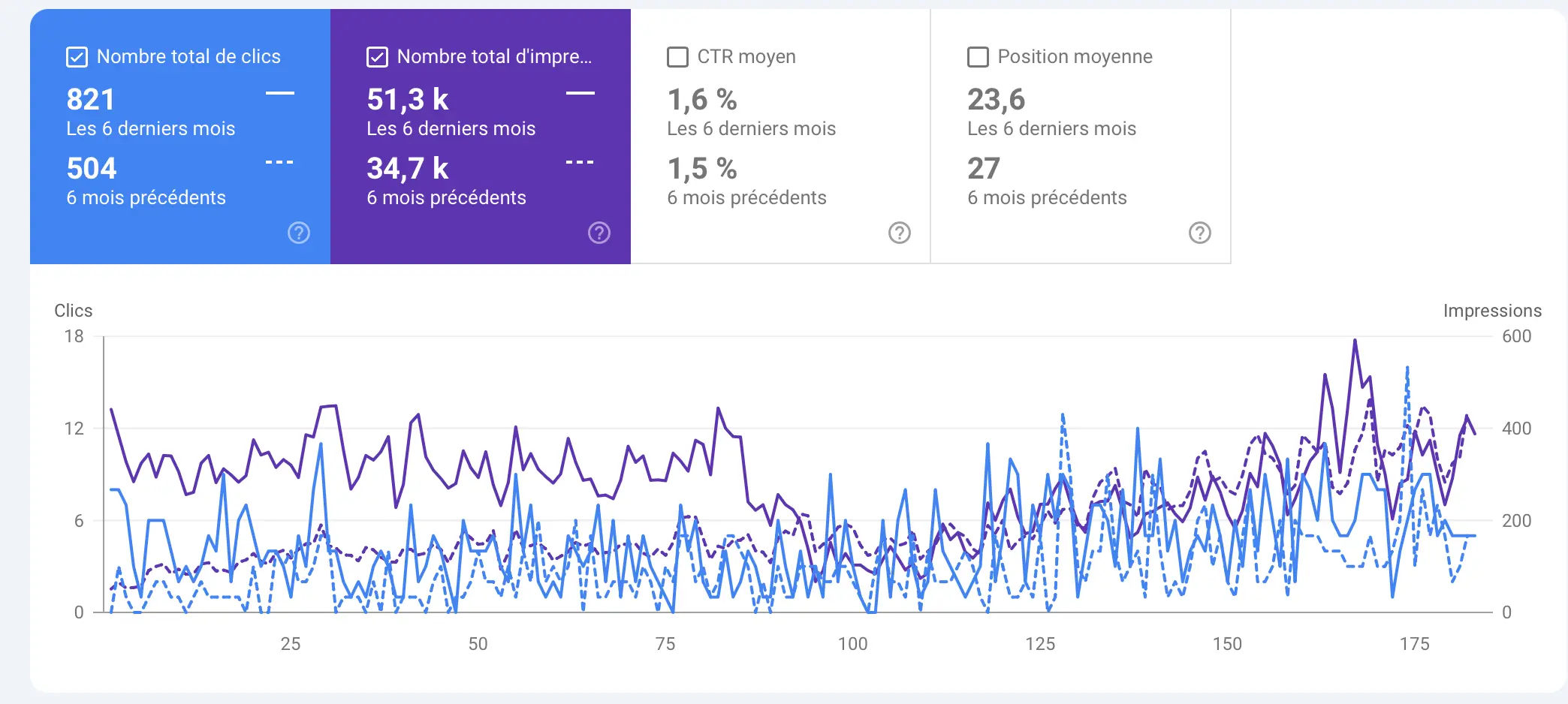Click the 504 previous period value

[x=90, y=167]
